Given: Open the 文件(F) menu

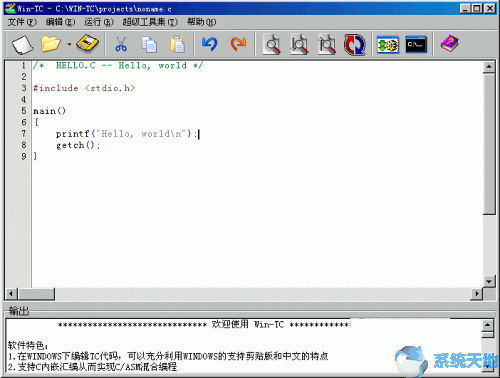Looking at the screenshot, I should point(22,22).
